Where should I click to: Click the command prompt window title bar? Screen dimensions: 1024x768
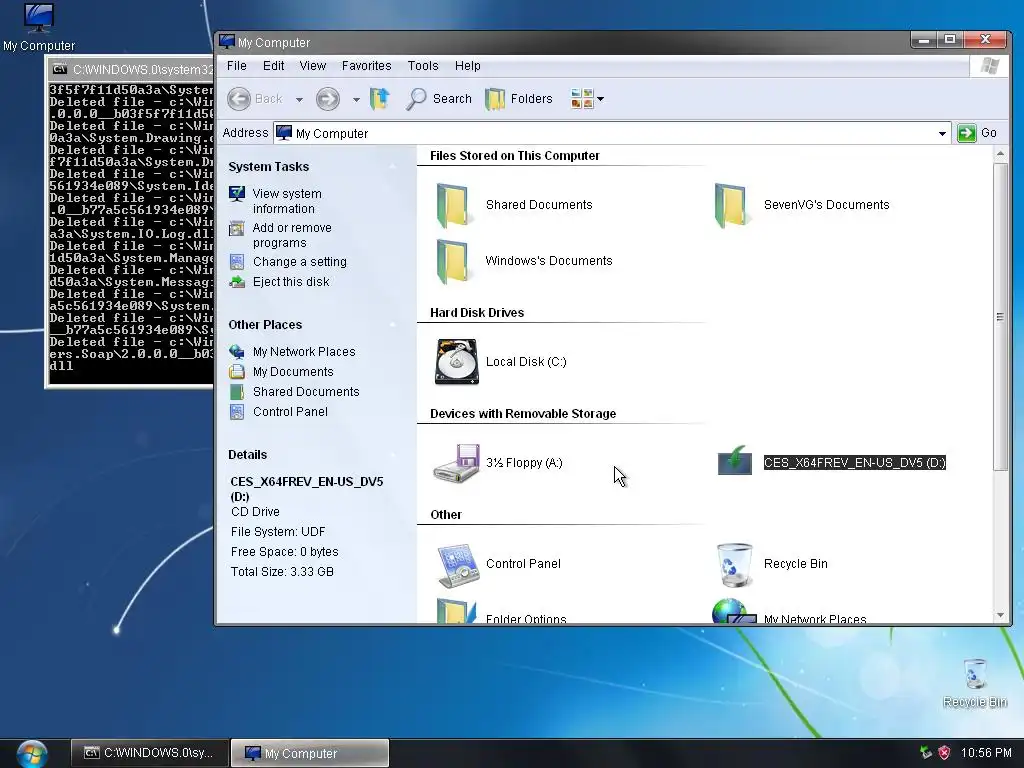[130, 69]
